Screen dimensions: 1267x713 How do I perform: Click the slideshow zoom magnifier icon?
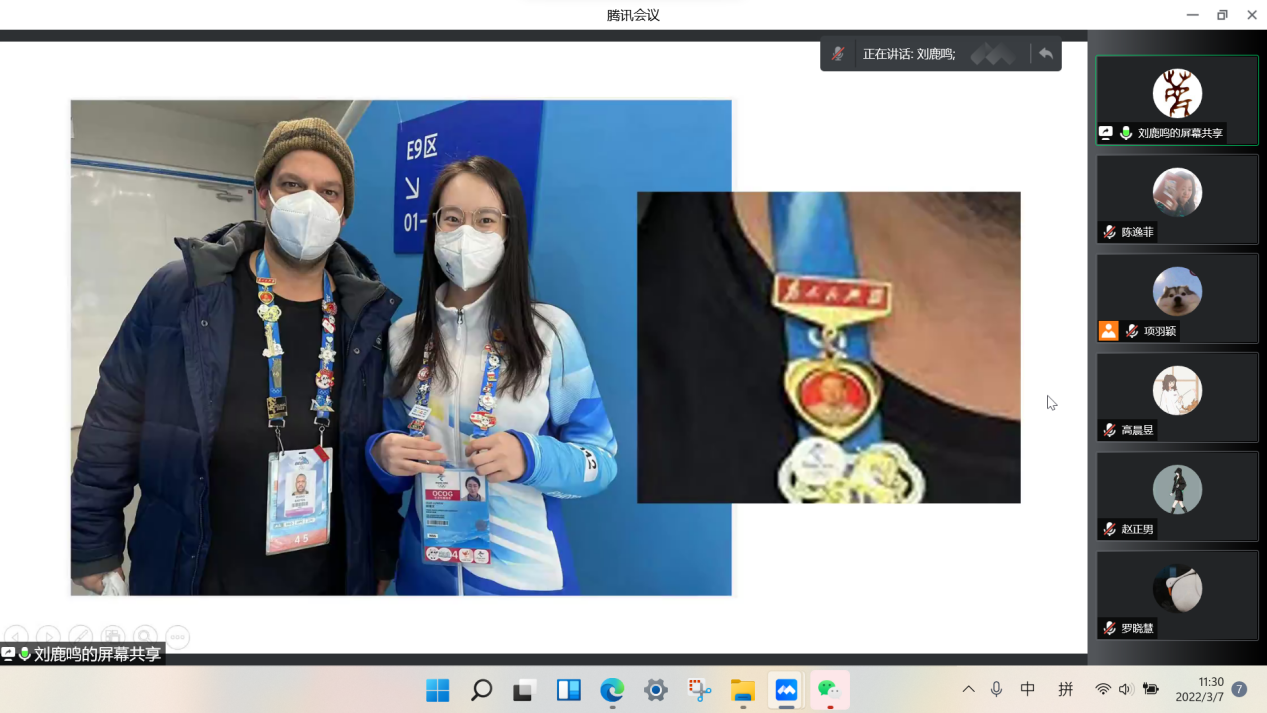(x=145, y=636)
